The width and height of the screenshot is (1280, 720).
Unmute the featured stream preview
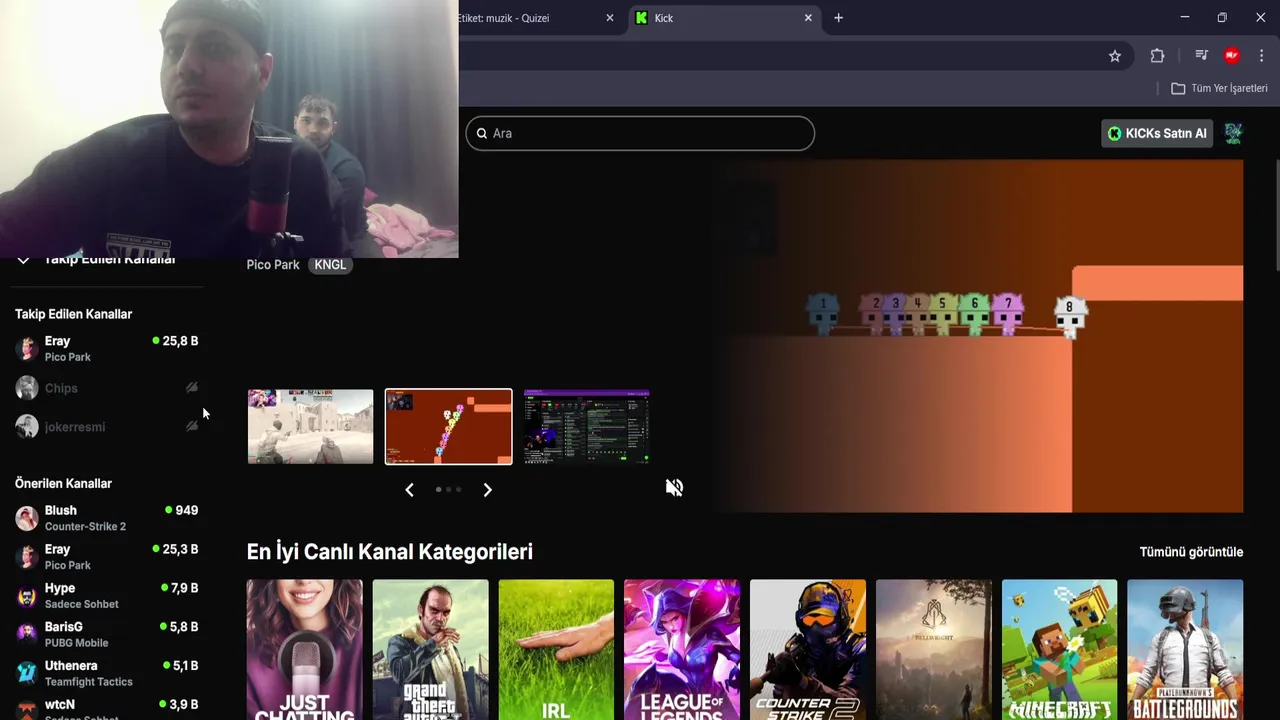point(675,487)
